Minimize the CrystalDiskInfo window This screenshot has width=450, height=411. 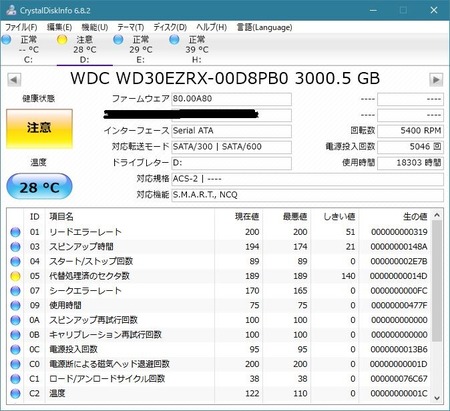coord(373,10)
